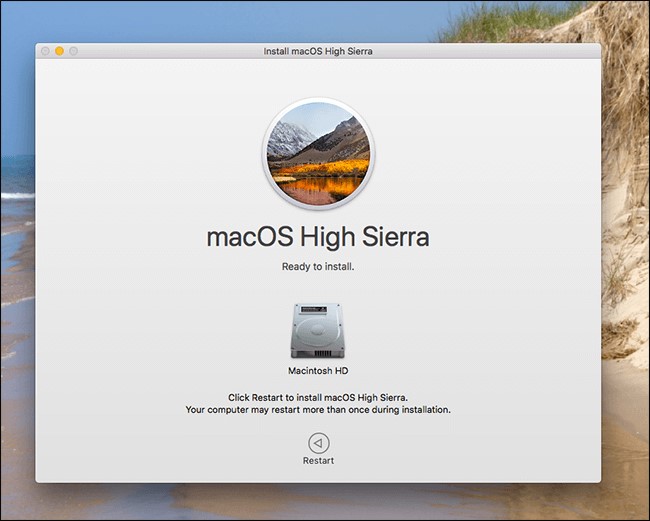Screen dimensions: 650x521
Task: Click the "Install macOS High Sierra" window title
Action: 318,51
